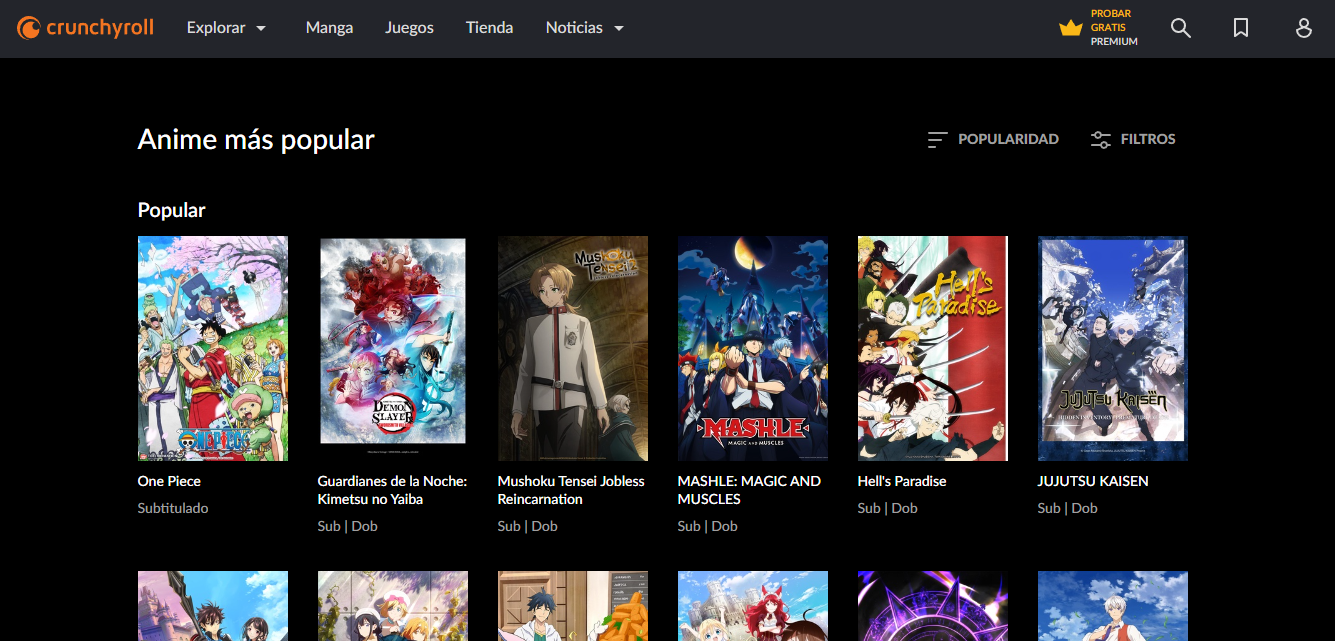1335x641 pixels.
Task: Expand the Explorar dropdown menu
Action: [227, 28]
